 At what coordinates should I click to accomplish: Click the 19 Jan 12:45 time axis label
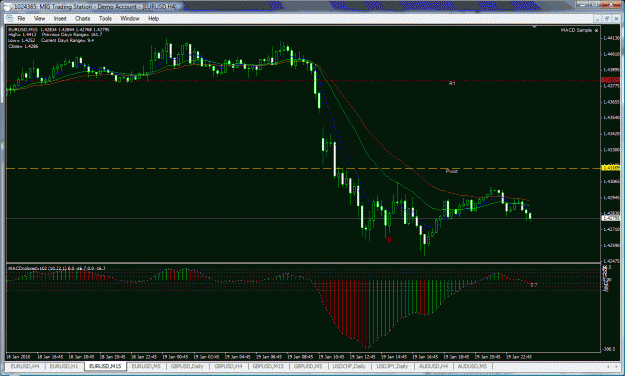point(362,357)
